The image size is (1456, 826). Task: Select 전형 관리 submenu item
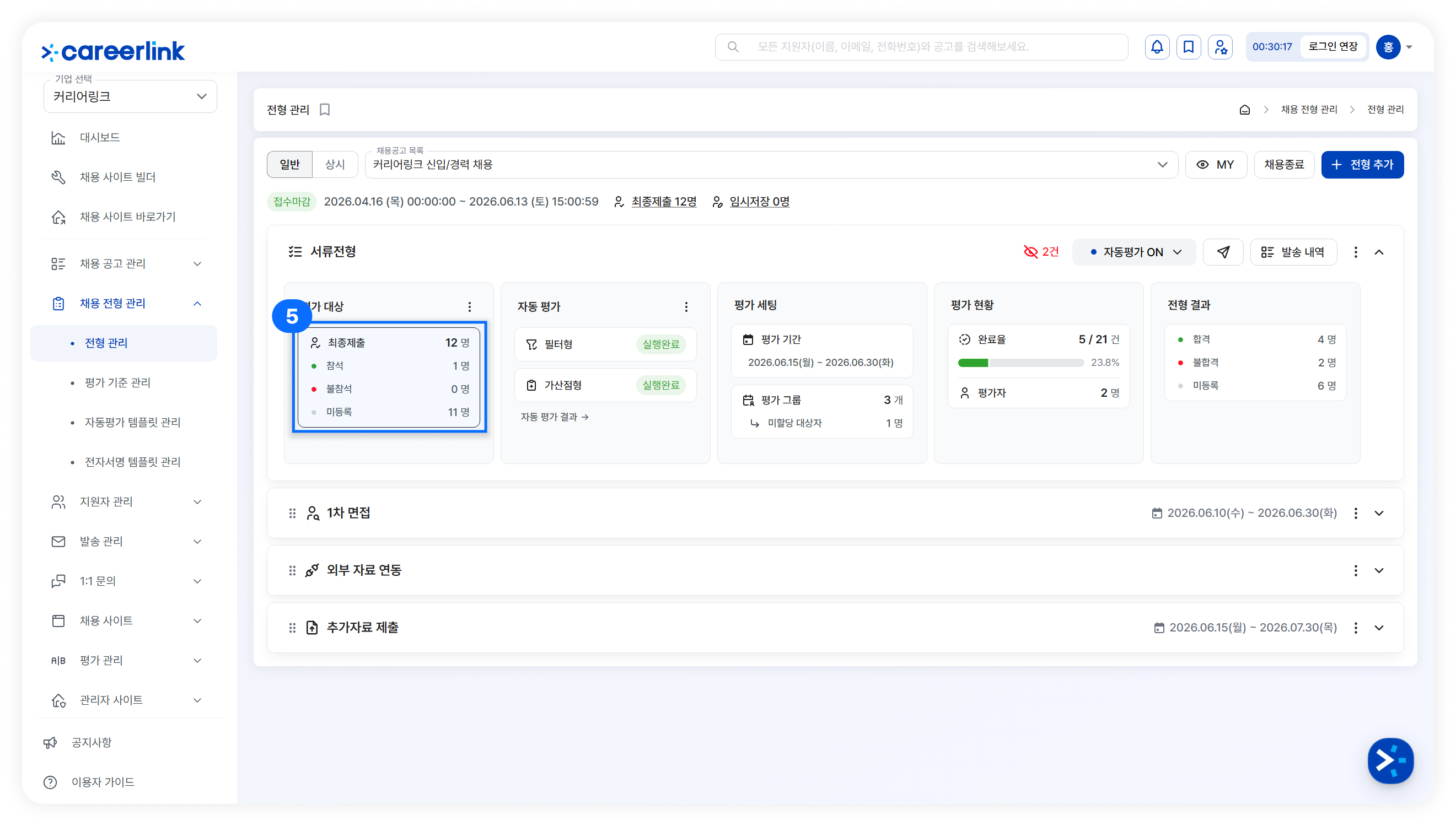tap(123, 343)
